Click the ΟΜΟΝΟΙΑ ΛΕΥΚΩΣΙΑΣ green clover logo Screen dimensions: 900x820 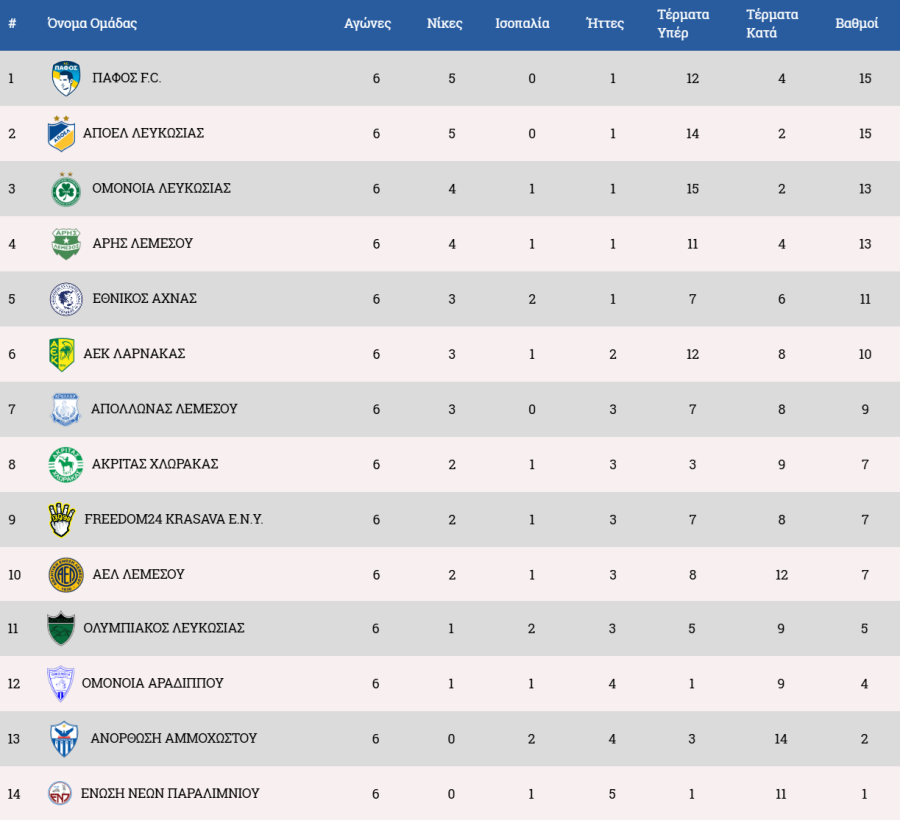tap(66, 189)
